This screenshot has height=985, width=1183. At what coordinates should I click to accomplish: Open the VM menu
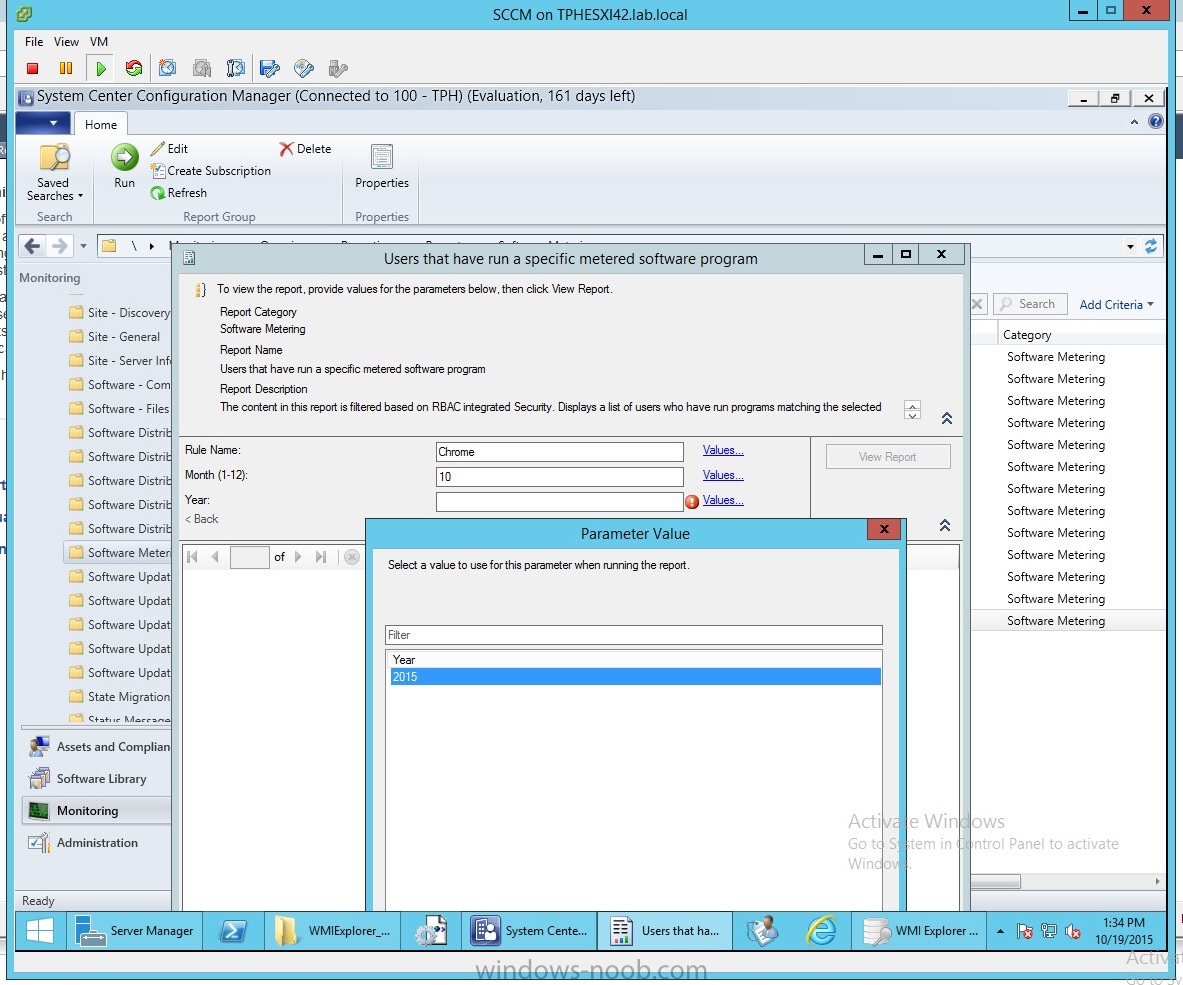click(x=99, y=41)
